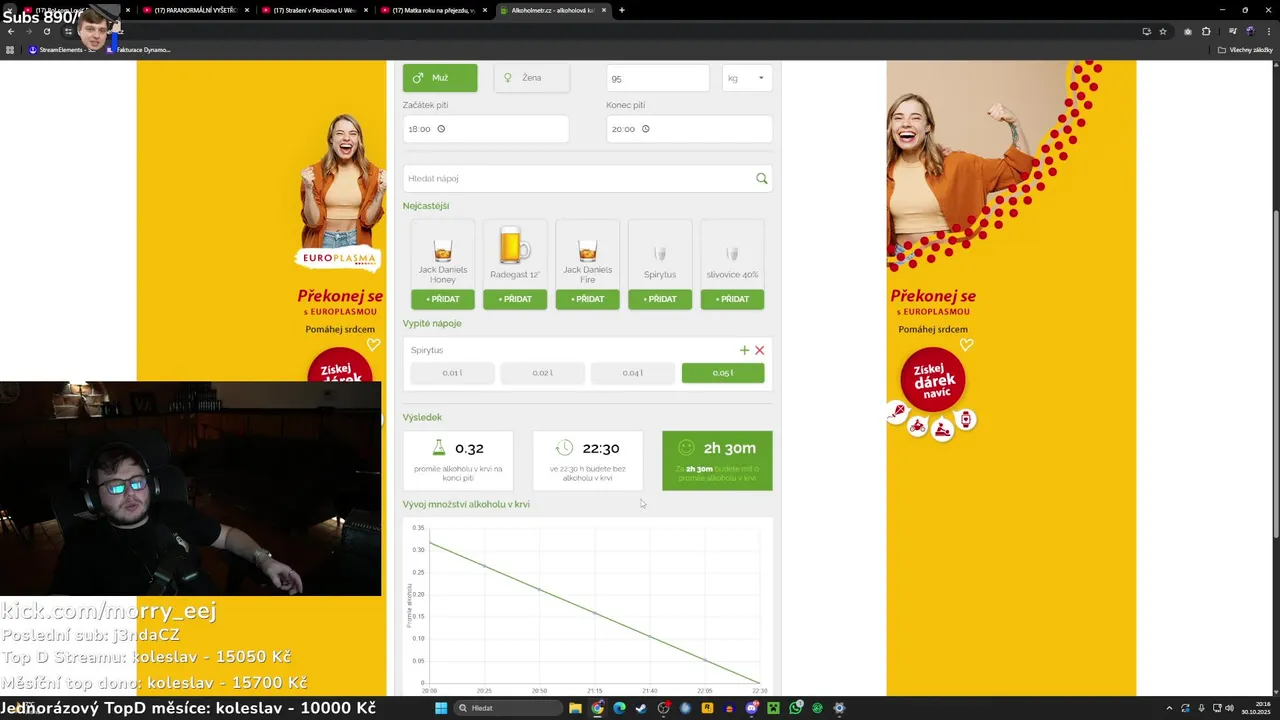Click the Získej dárek navíc red circle
Image resolution: width=1280 pixels, height=720 pixels.
click(x=933, y=380)
